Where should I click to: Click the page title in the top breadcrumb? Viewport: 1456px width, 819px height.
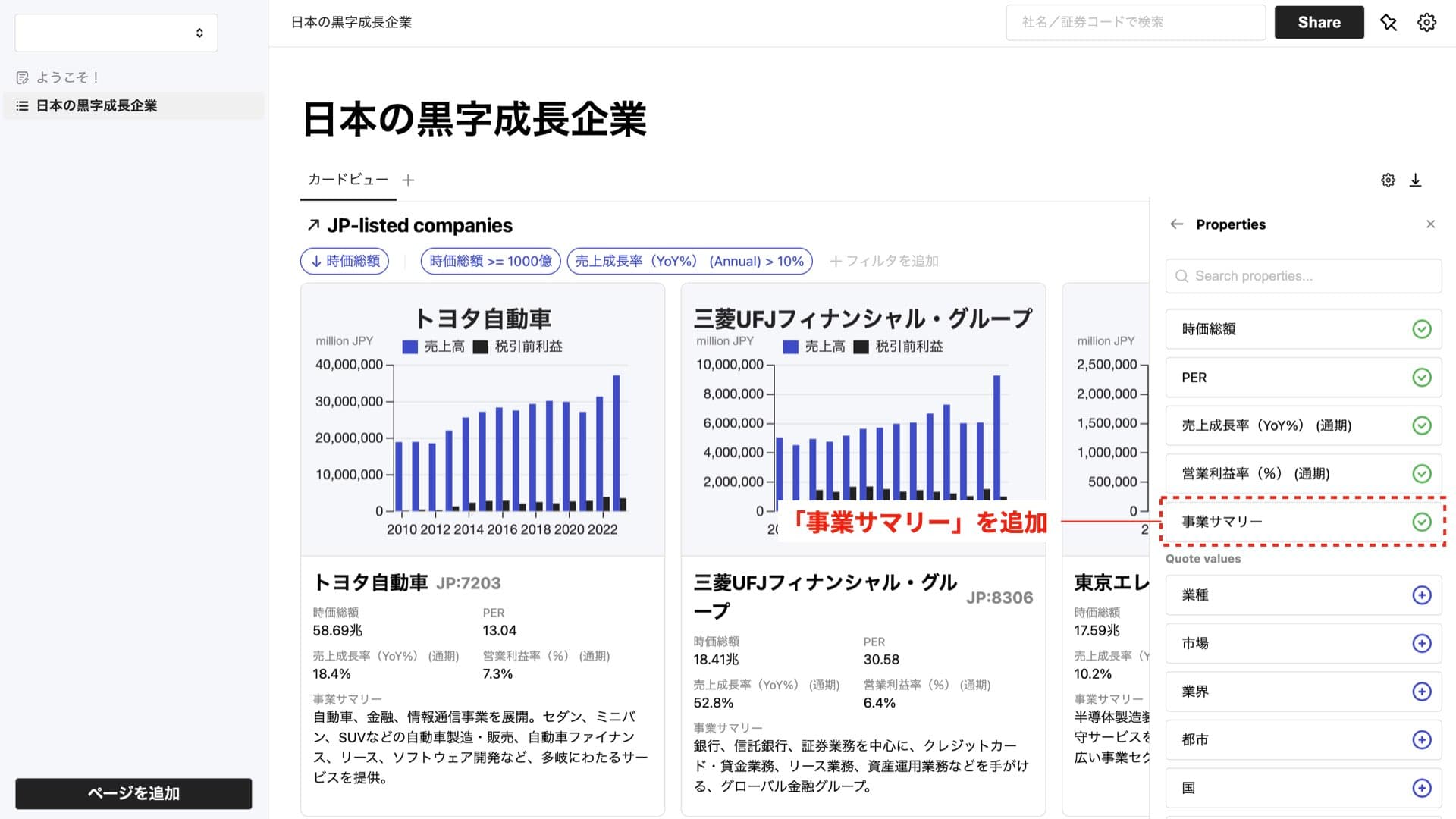[x=351, y=23]
